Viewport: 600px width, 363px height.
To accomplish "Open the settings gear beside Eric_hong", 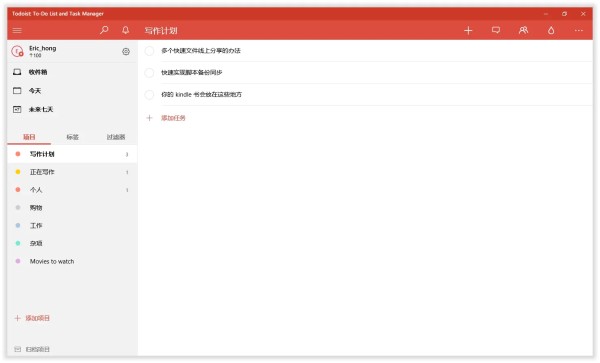I will tap(126, 51).
